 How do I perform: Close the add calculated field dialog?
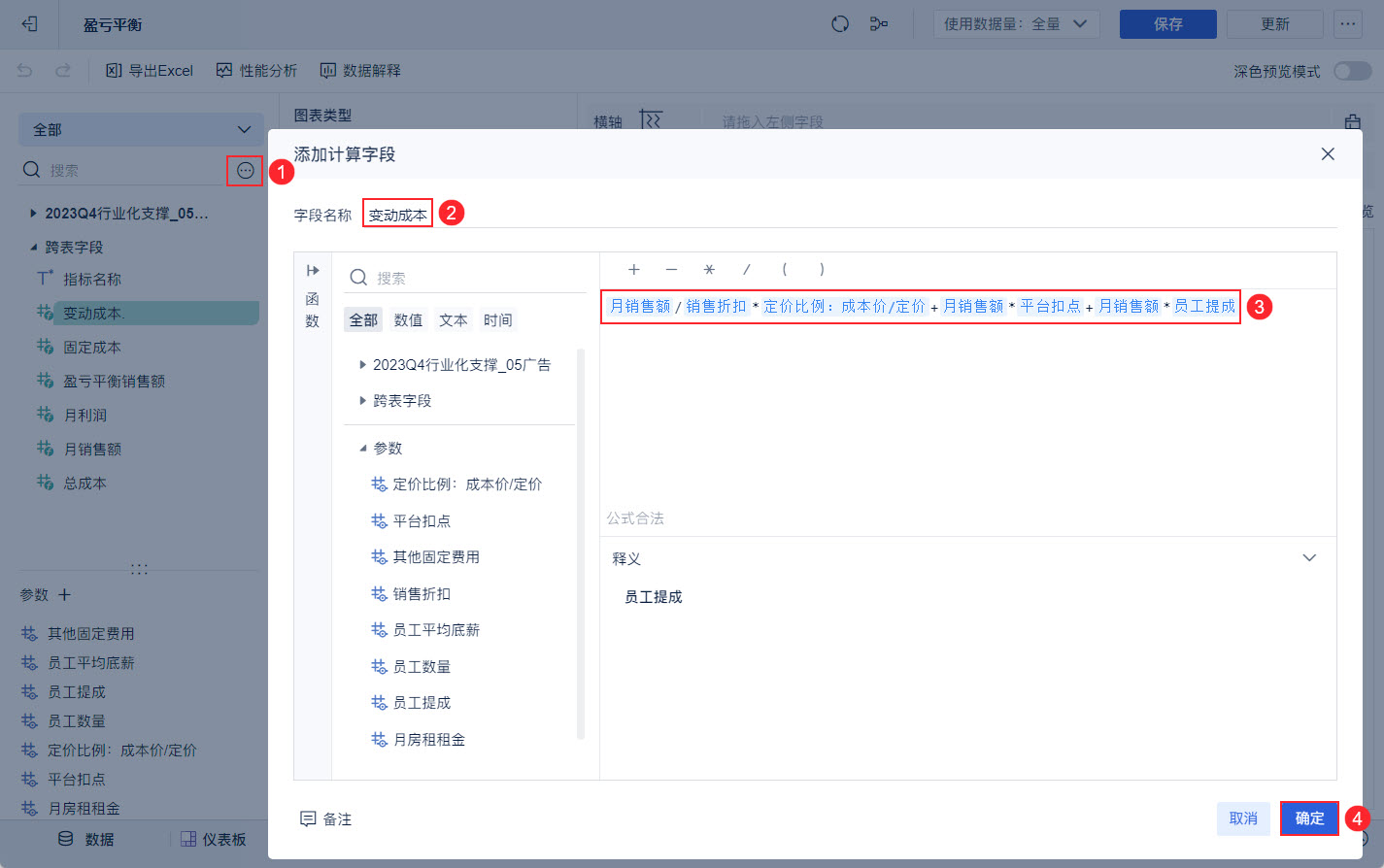click(x=1328, y=154)
